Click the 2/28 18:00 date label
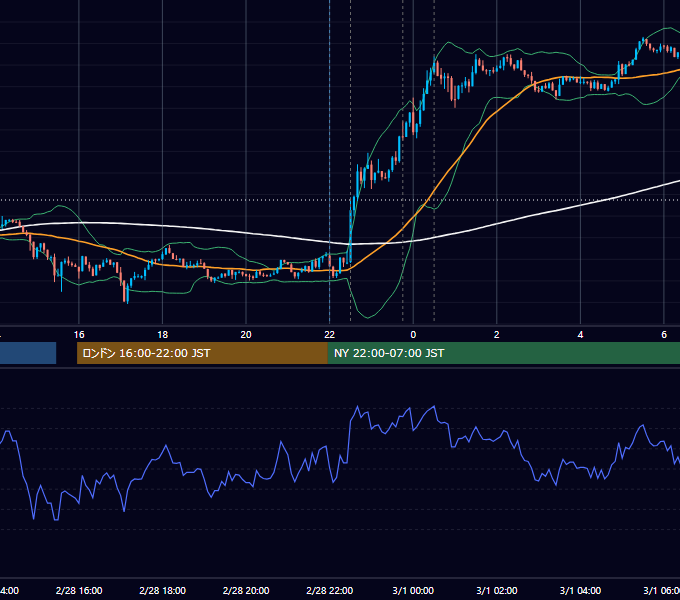Screen dimensions: 680x600 pyautogui.click(x=163, y=590)
